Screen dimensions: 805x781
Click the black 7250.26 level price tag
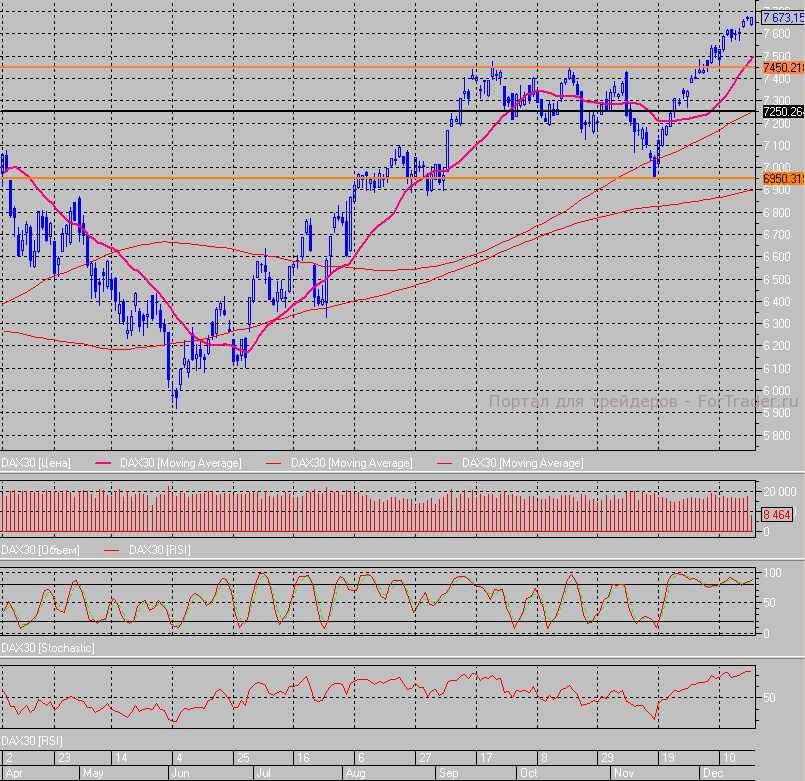click(783, 111)
